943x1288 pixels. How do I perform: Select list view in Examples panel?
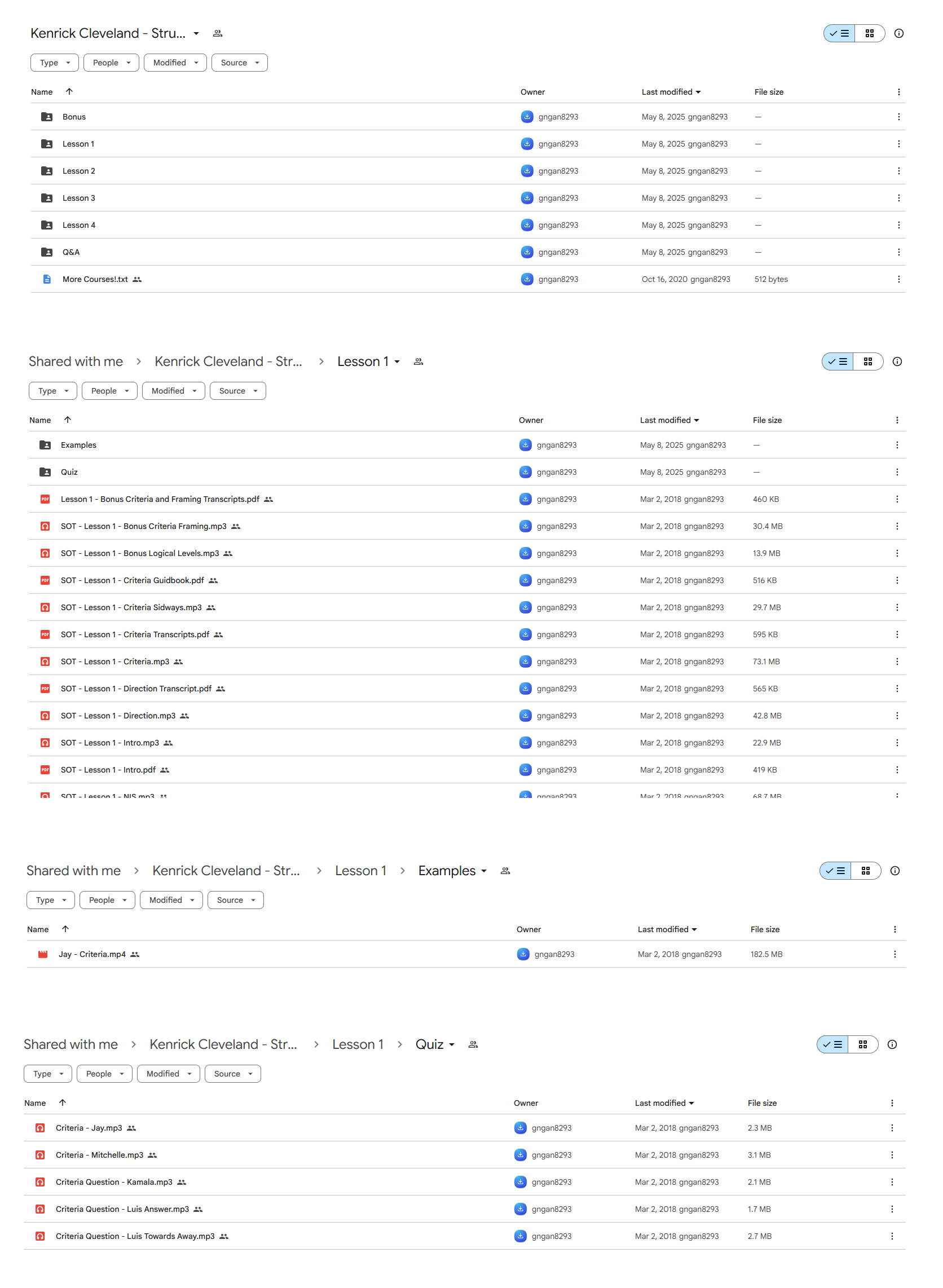click(835, 870)
